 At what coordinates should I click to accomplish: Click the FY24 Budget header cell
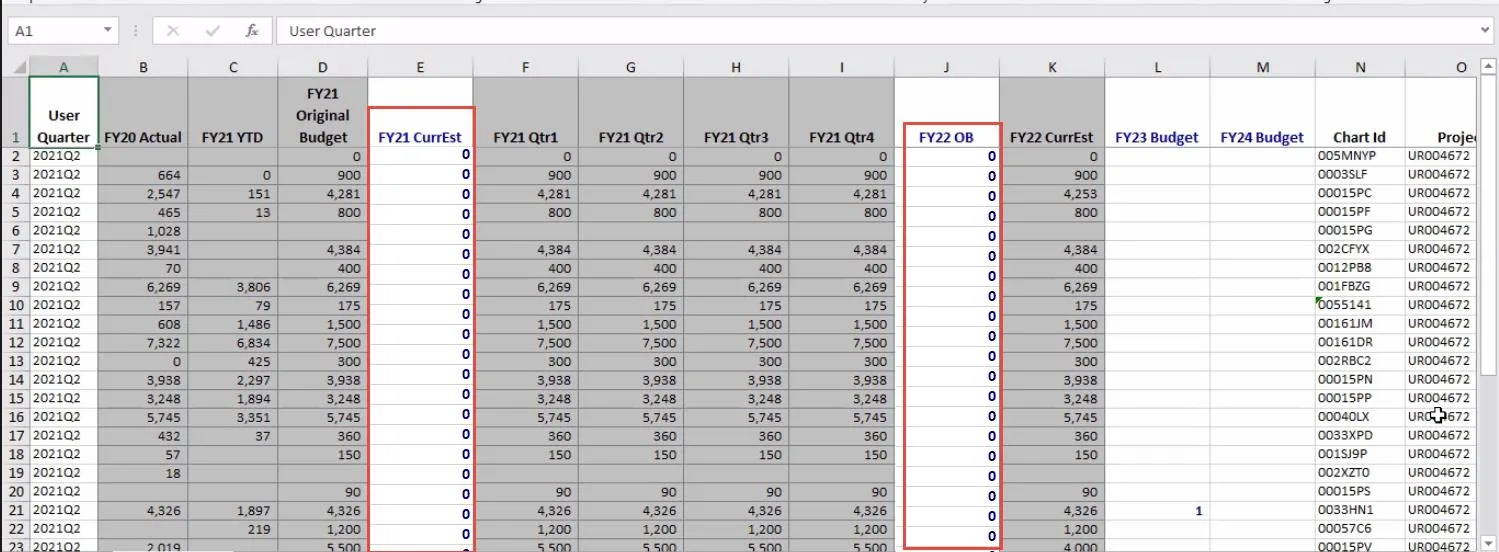tap(1262, 113)
